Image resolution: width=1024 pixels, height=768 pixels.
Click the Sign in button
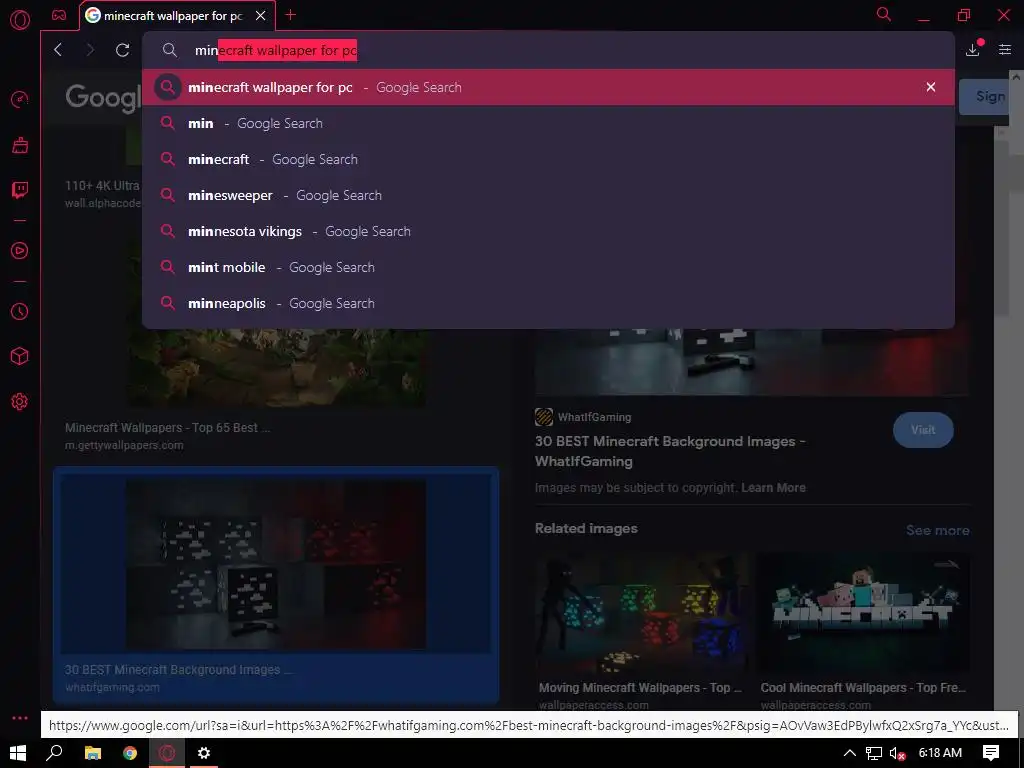pyautogui.click(x=986, y=97)
